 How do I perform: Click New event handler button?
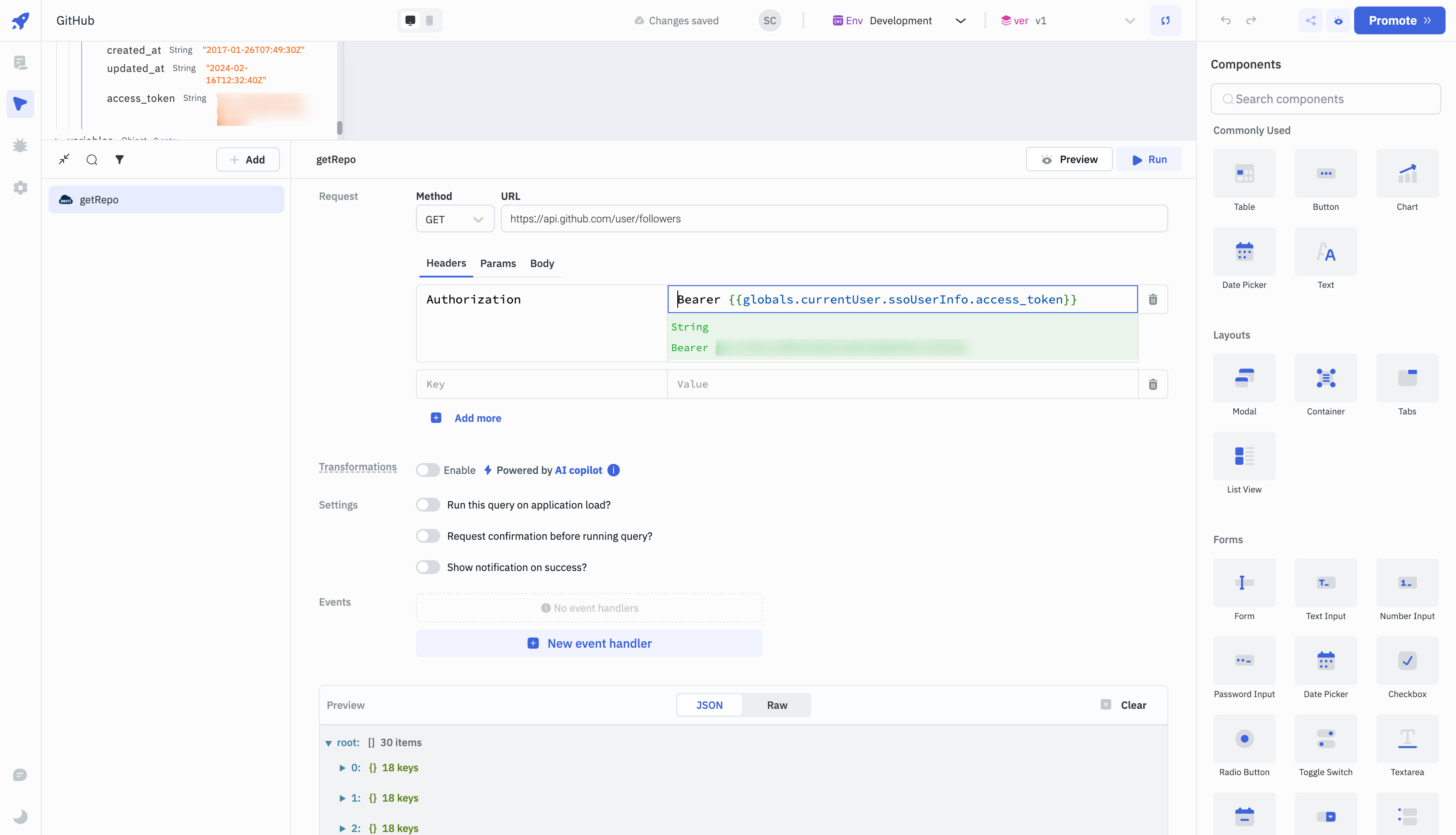coord(589,643)
